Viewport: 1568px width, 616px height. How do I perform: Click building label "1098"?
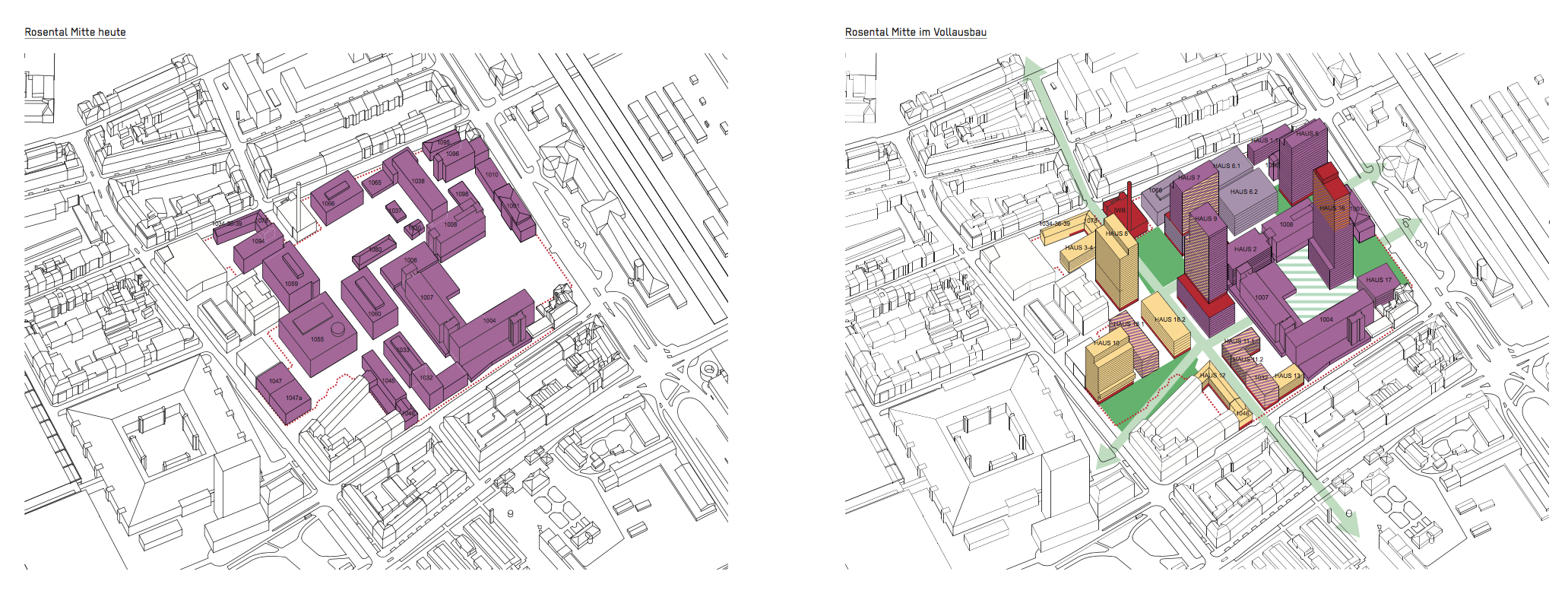pos(462,194)
